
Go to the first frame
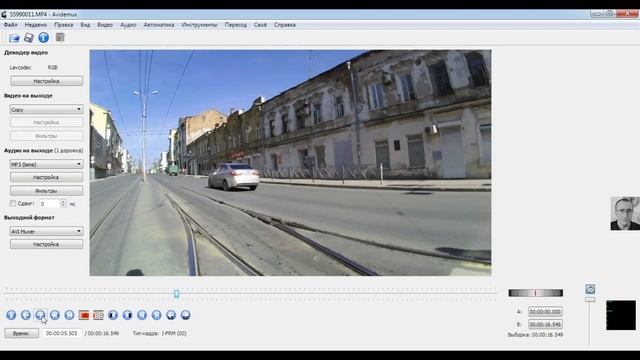click(142, 315)
